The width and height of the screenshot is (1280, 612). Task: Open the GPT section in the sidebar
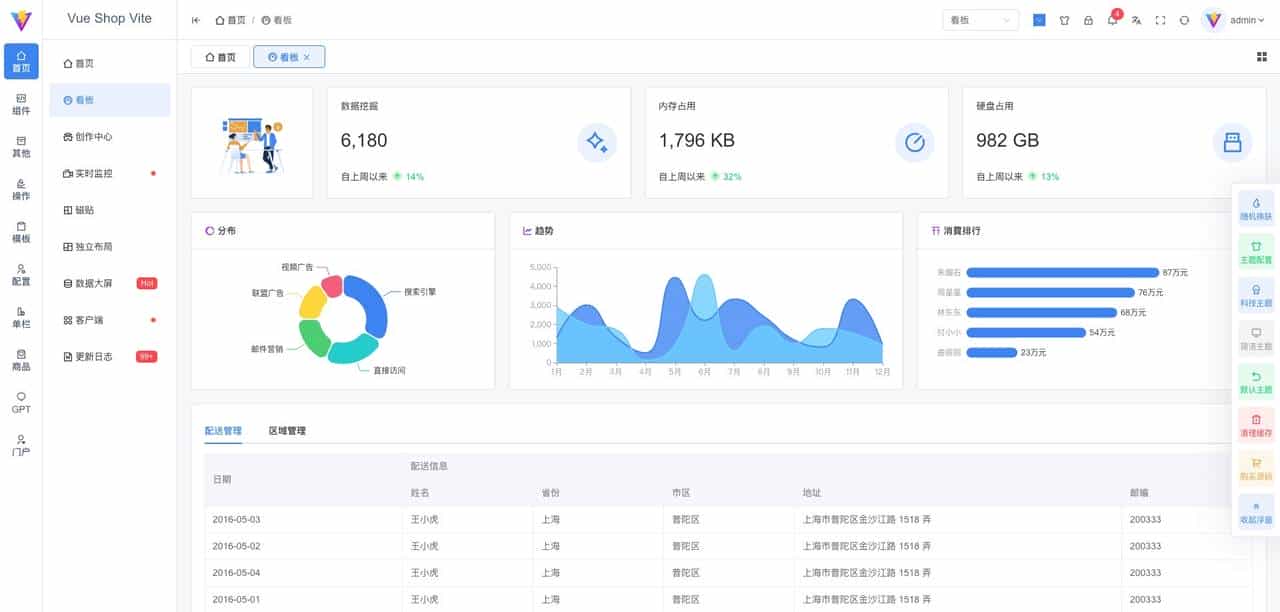click(x=20, y=402)
